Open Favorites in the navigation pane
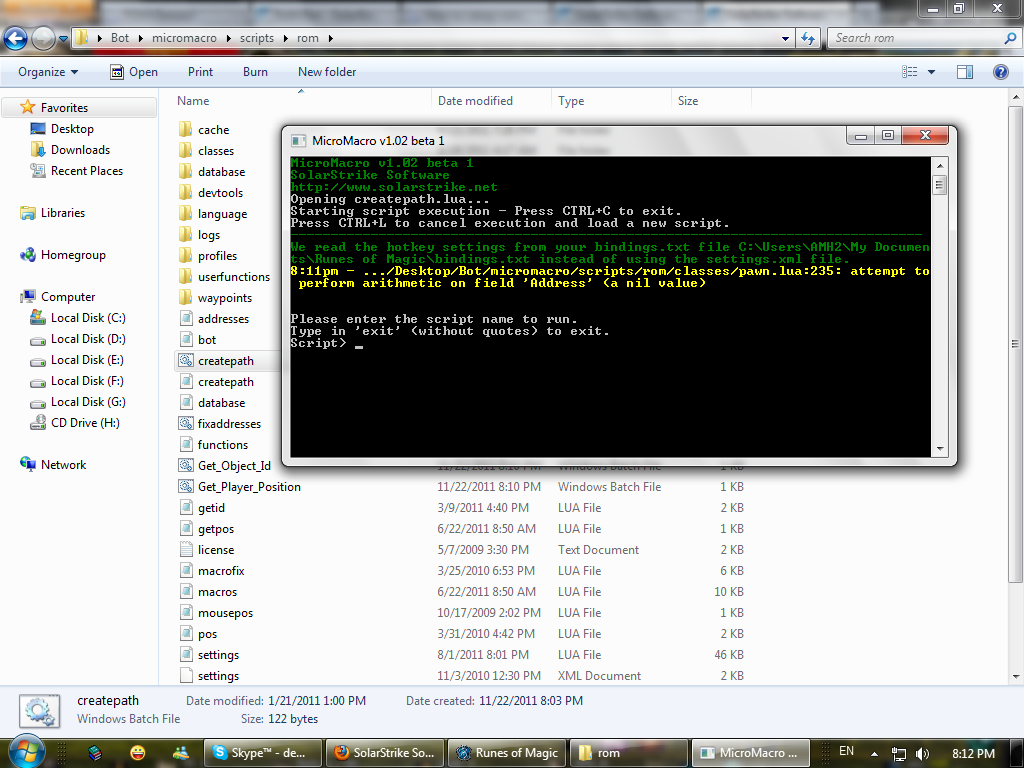Viewport: 1024px width, 768px height. tap(64, 108)
